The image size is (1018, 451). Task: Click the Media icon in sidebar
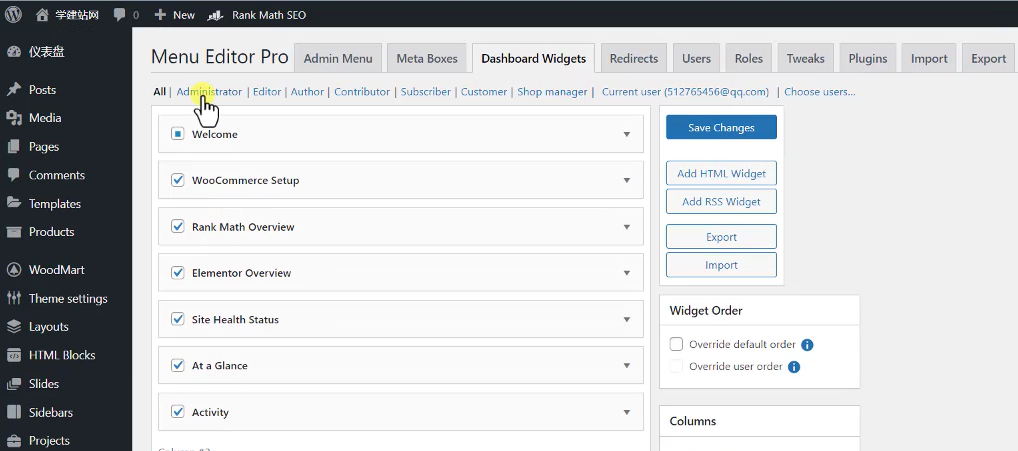tap(14, 118)
